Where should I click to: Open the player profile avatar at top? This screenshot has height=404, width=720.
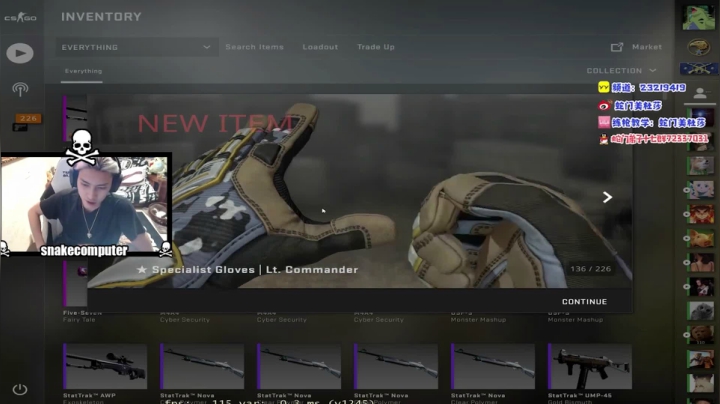pos(698,18)
